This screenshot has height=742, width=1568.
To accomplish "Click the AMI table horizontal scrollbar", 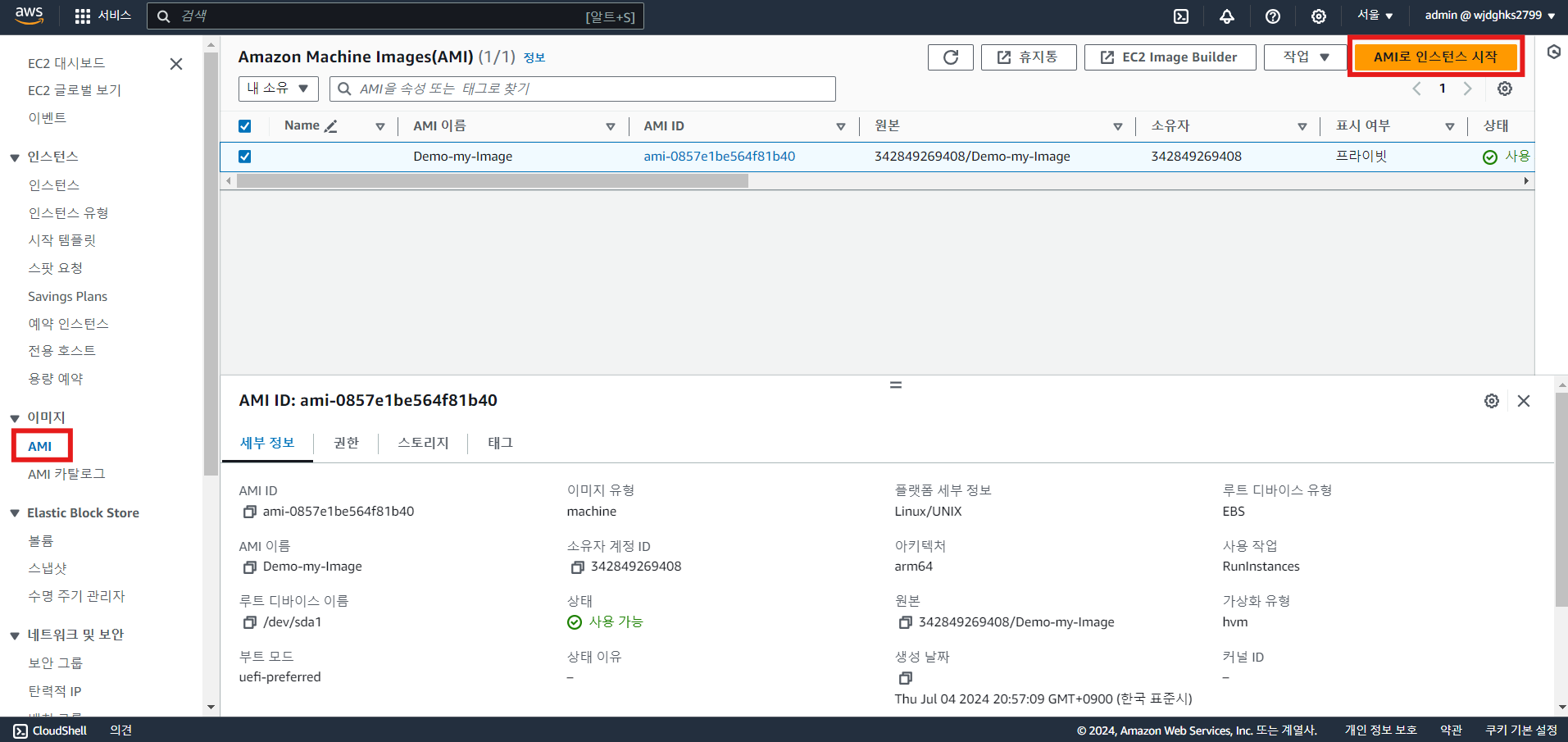I will tap(493, 181).
